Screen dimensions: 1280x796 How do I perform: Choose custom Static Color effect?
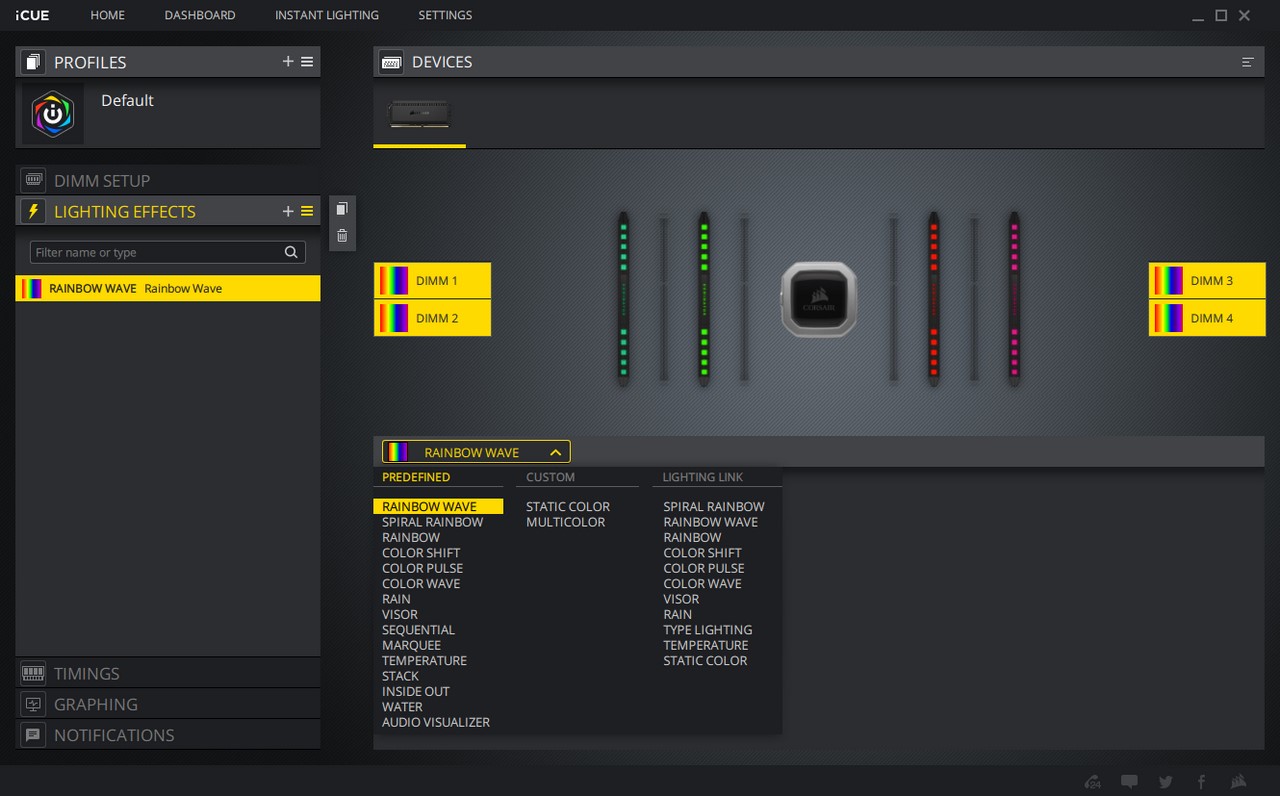coord(568,507)
